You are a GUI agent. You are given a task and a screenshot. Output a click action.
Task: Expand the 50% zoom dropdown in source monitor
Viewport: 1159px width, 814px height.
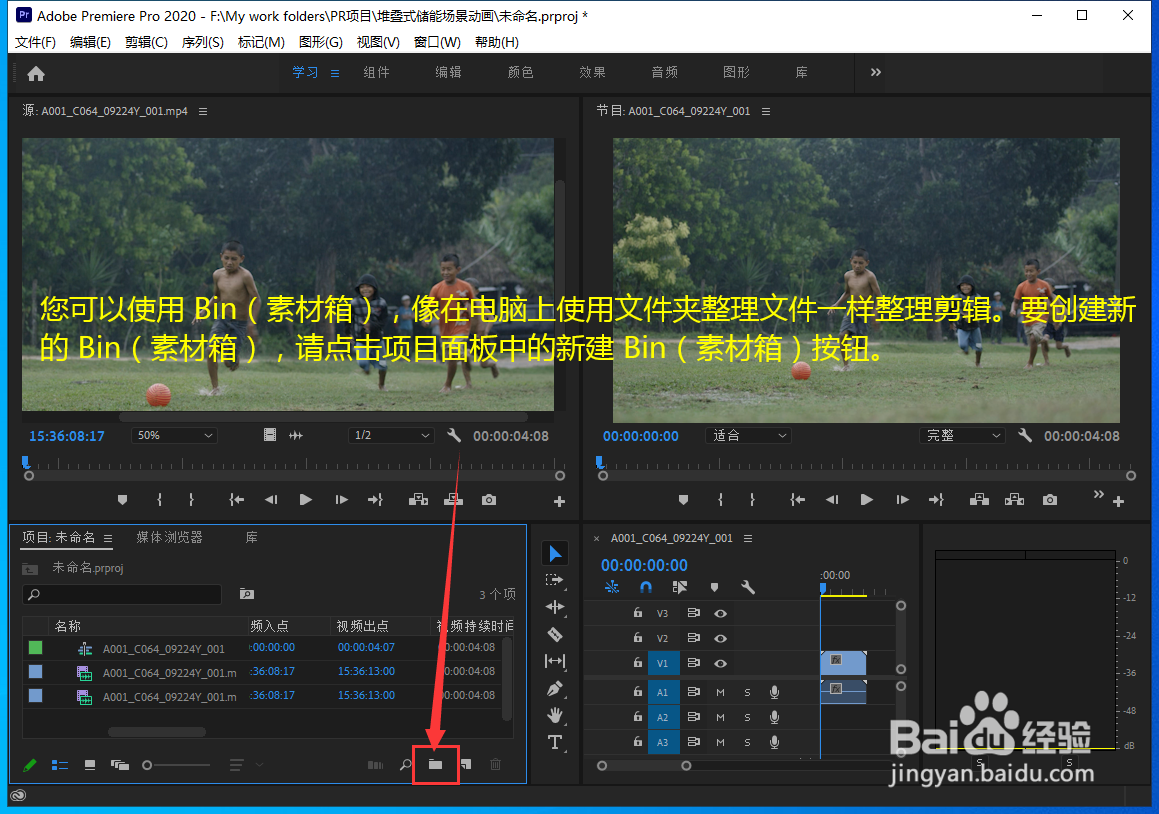[x=174, y=435]
